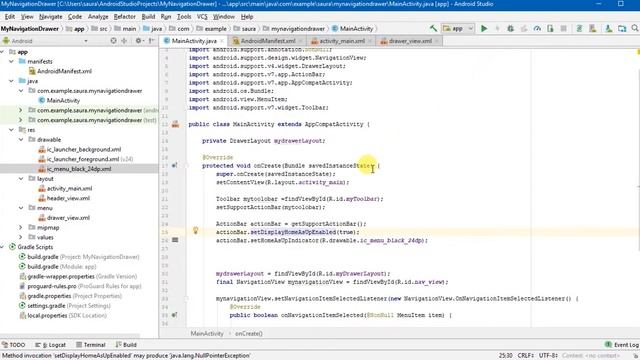Screen dimensions: 640x360
Task: Click the collapse all icon in Project panel
Action: (124, 40)
